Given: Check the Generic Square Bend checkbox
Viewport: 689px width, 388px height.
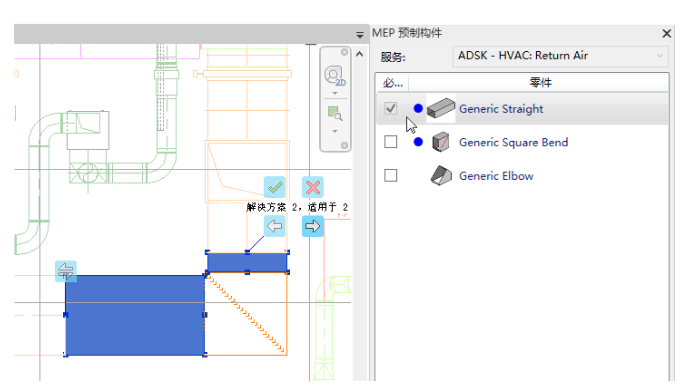Looking at the screenshot, I should [391, 142].
